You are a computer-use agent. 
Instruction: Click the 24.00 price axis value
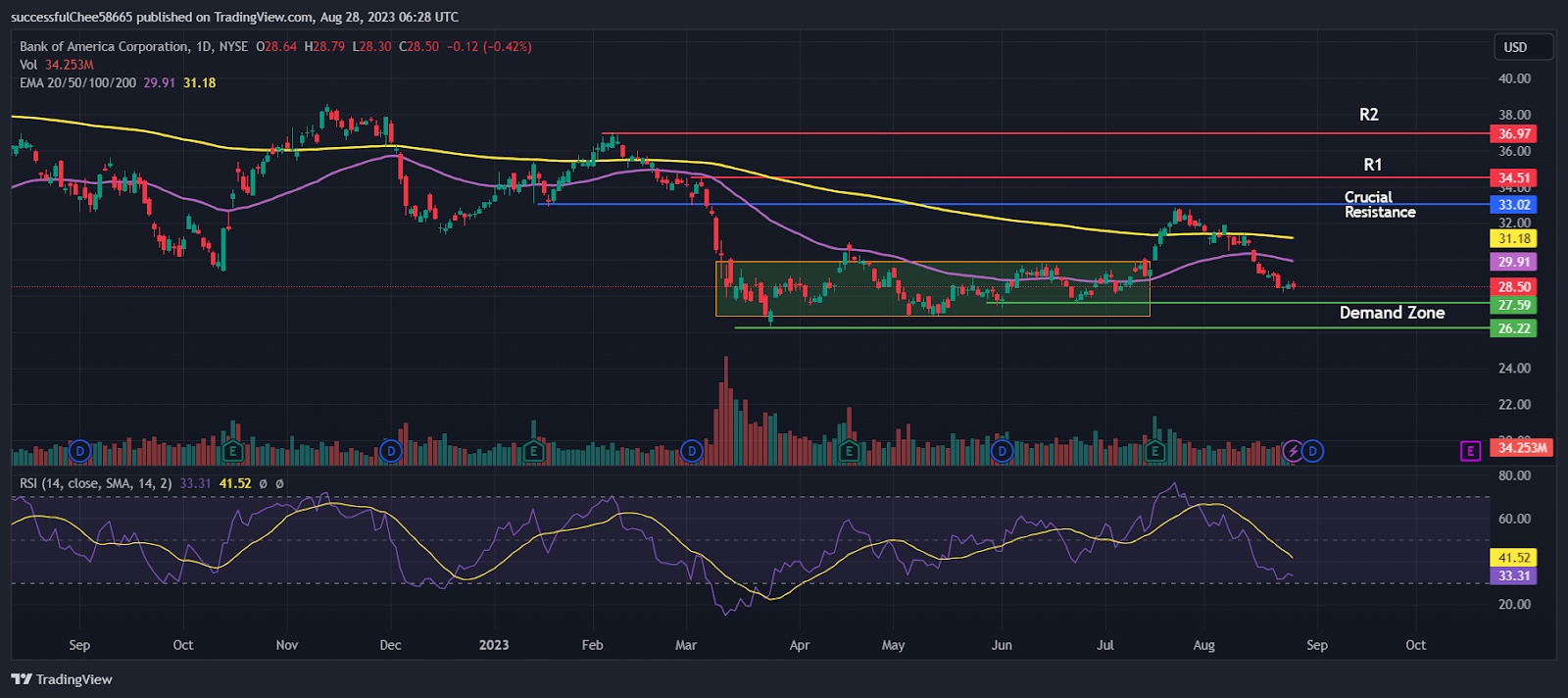point(1514,369)
